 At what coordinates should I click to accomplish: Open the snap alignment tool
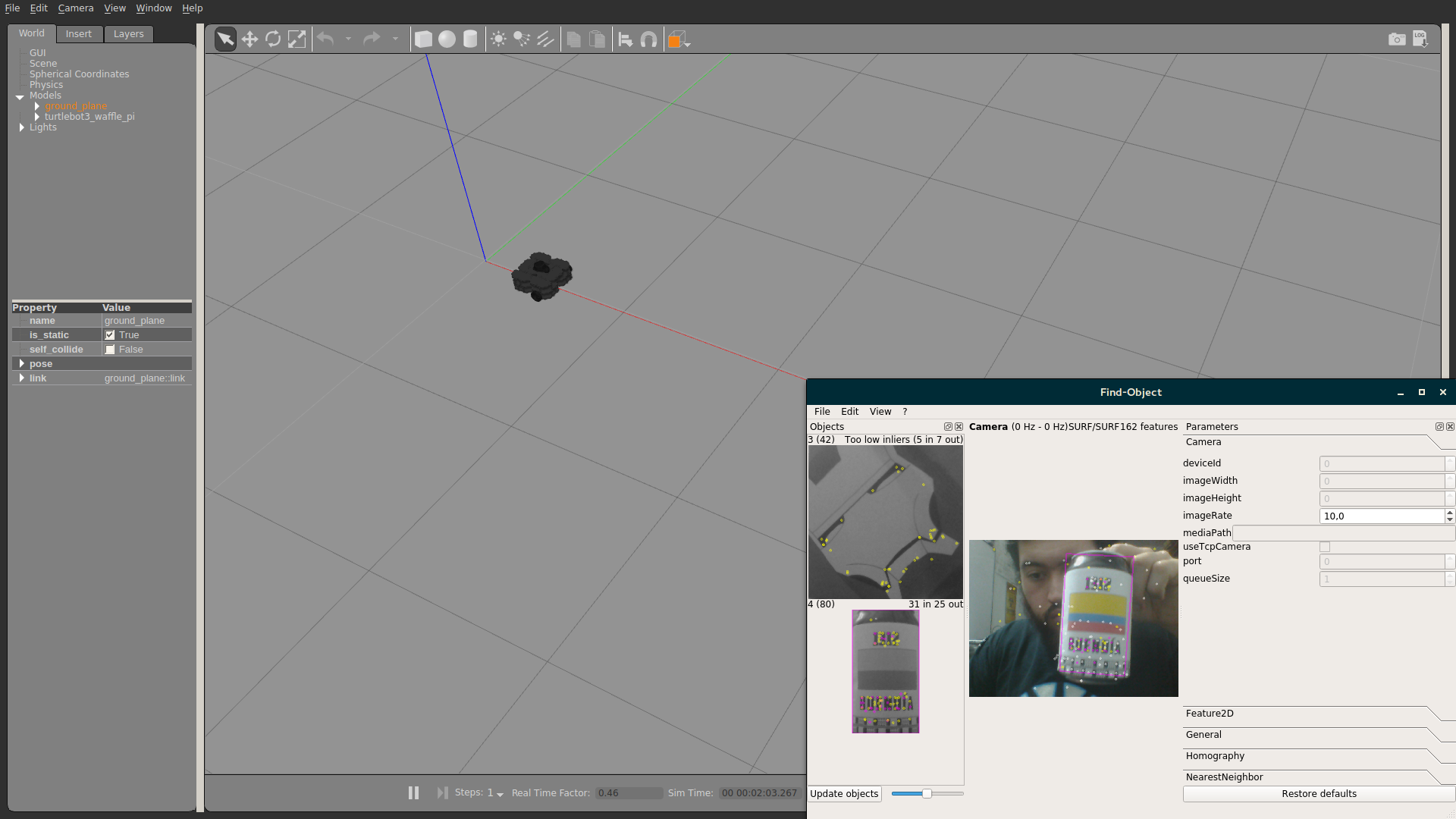[649, 39]
